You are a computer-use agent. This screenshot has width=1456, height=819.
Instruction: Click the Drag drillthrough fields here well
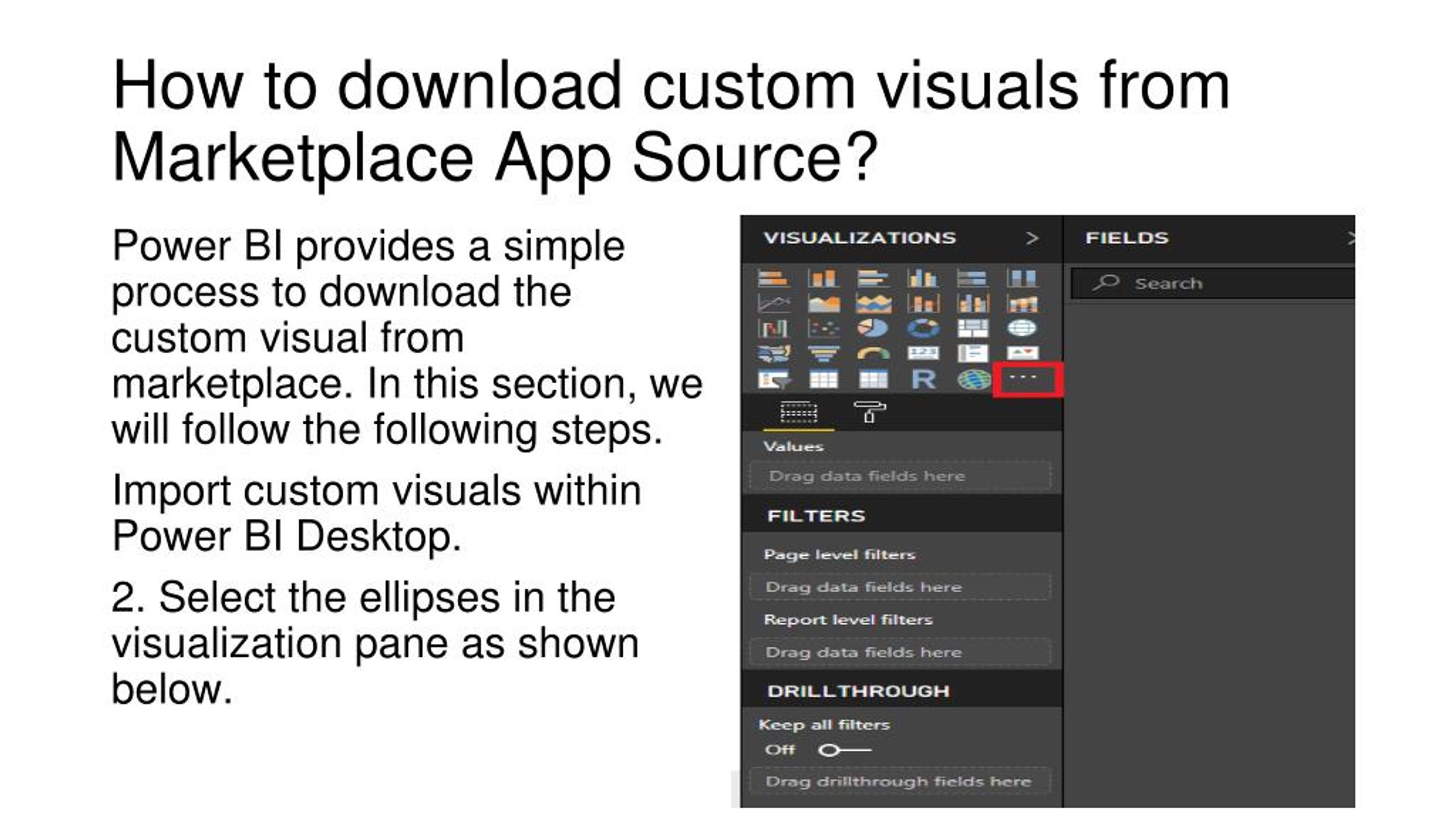point(900,781)
